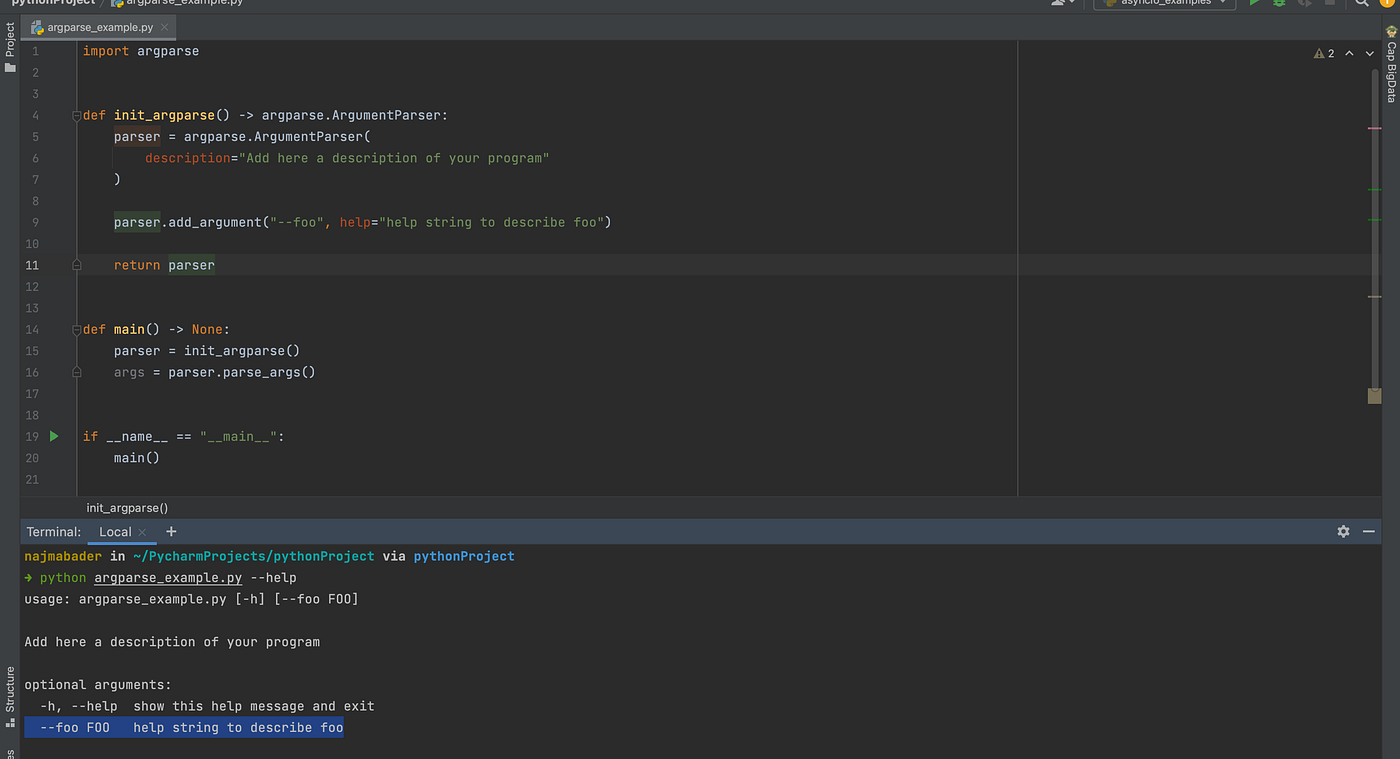Click the 'optional arguments:' terminal line

[x=98, y=685]
